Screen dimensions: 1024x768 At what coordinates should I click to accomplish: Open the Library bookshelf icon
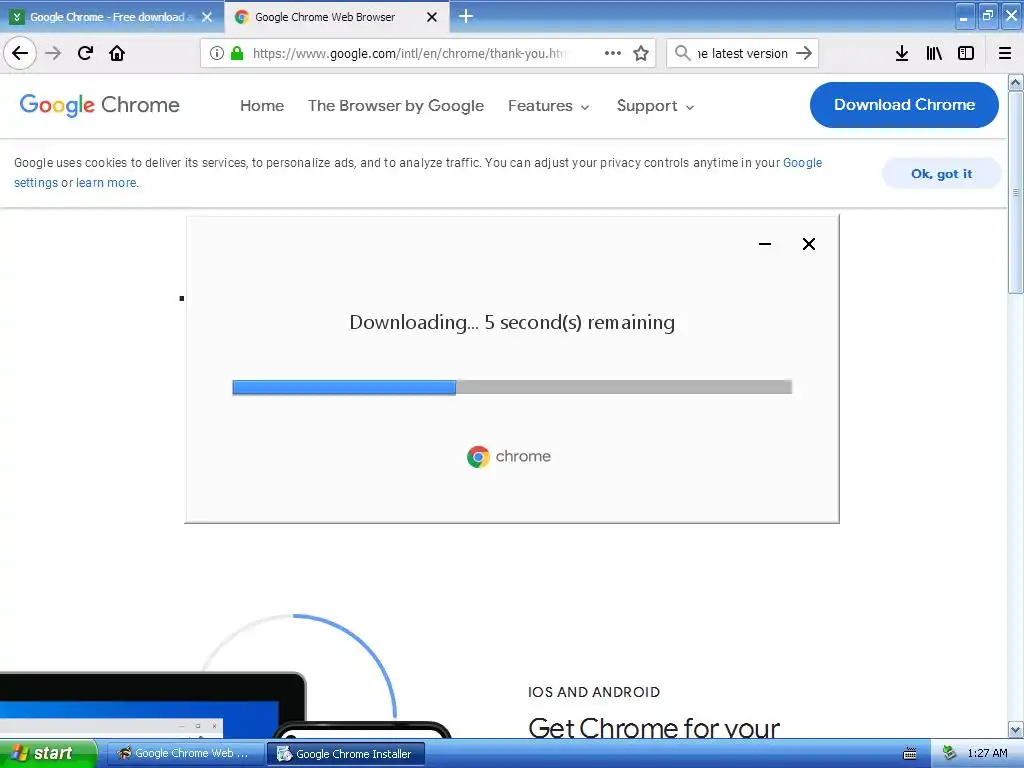pyautogui.click(x=934, y=53)
